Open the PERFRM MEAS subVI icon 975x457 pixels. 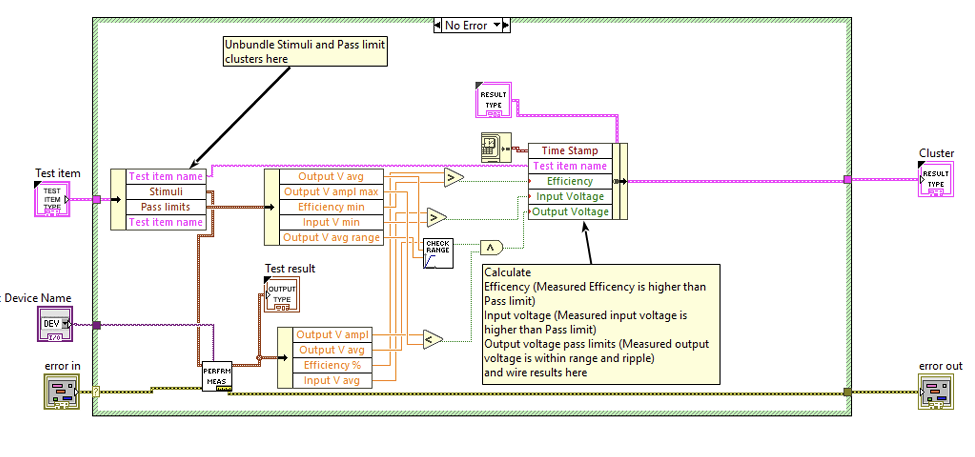point(217,376)
